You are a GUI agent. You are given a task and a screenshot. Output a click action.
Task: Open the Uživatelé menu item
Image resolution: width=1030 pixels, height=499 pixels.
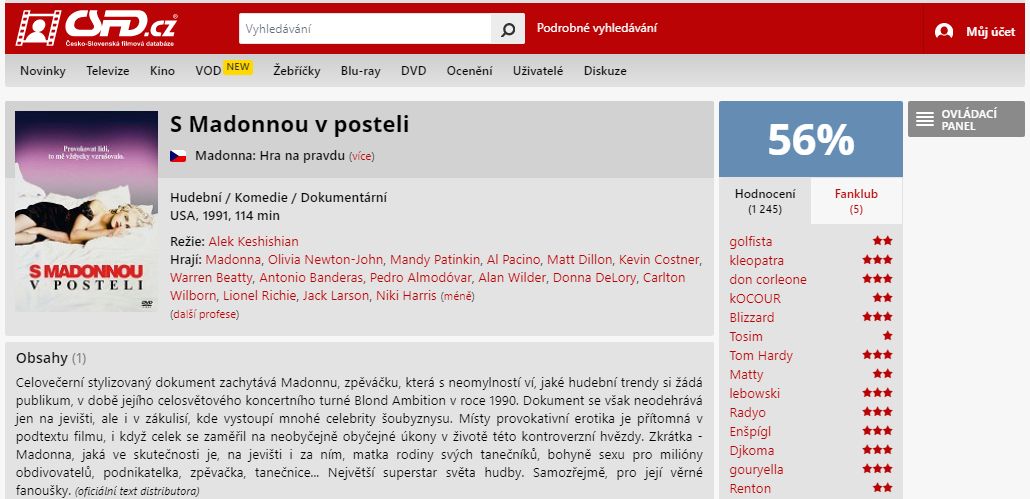coord(538,71)
